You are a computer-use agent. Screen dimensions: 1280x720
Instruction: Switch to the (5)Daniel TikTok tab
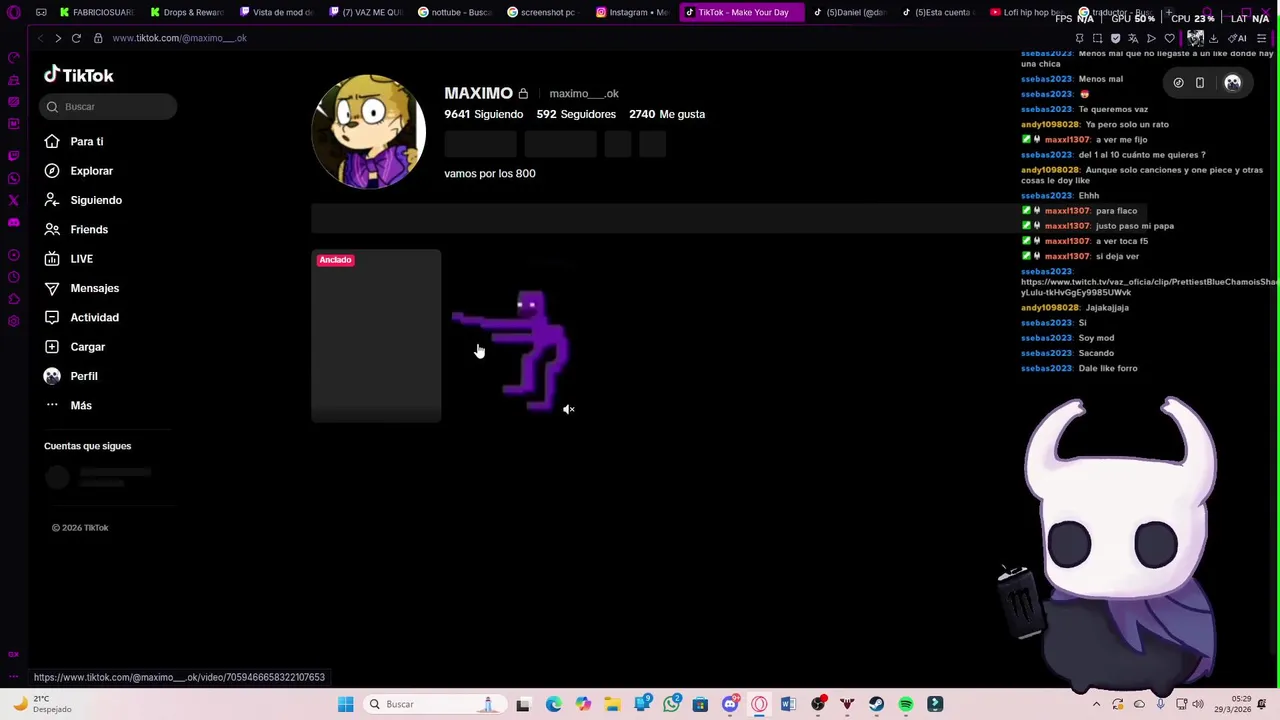[x=849, y=12]
